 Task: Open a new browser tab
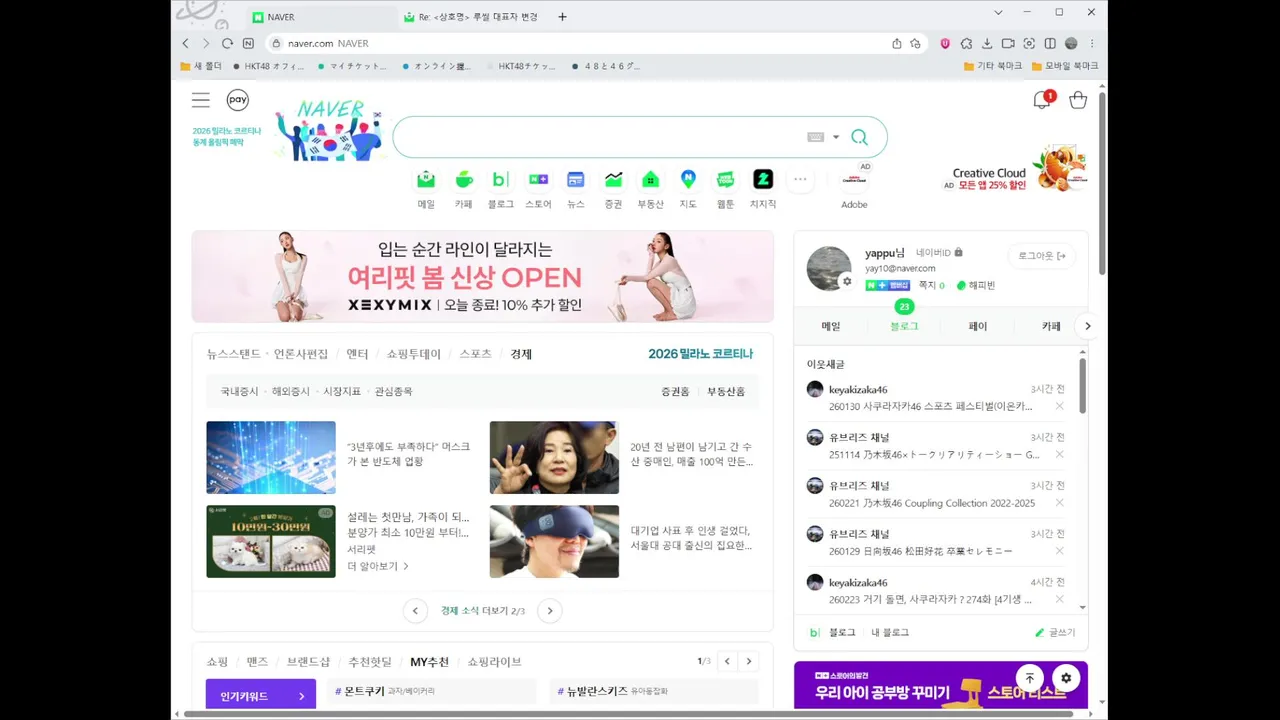pos(562,17)
